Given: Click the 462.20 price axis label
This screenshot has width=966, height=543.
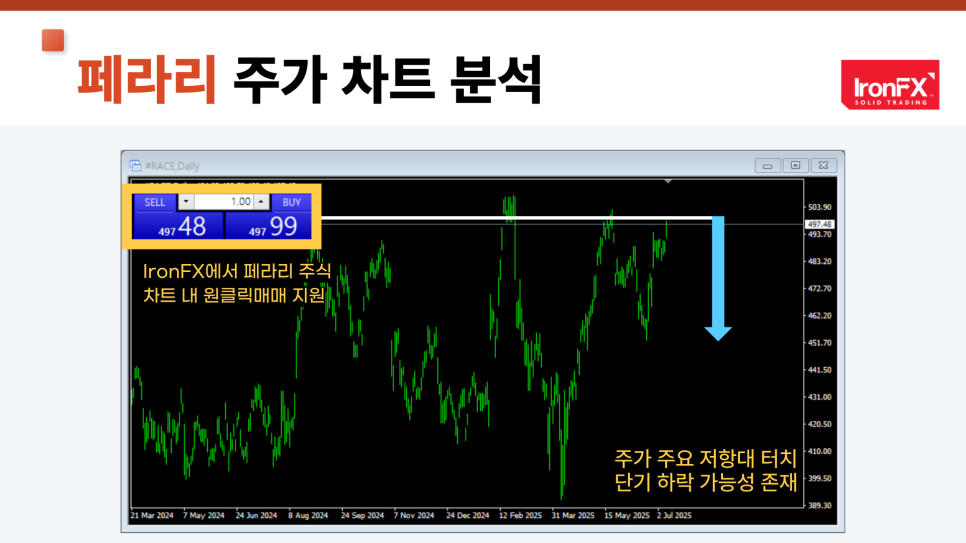Looking at the screenshot, I should click(x=819, y=316).
